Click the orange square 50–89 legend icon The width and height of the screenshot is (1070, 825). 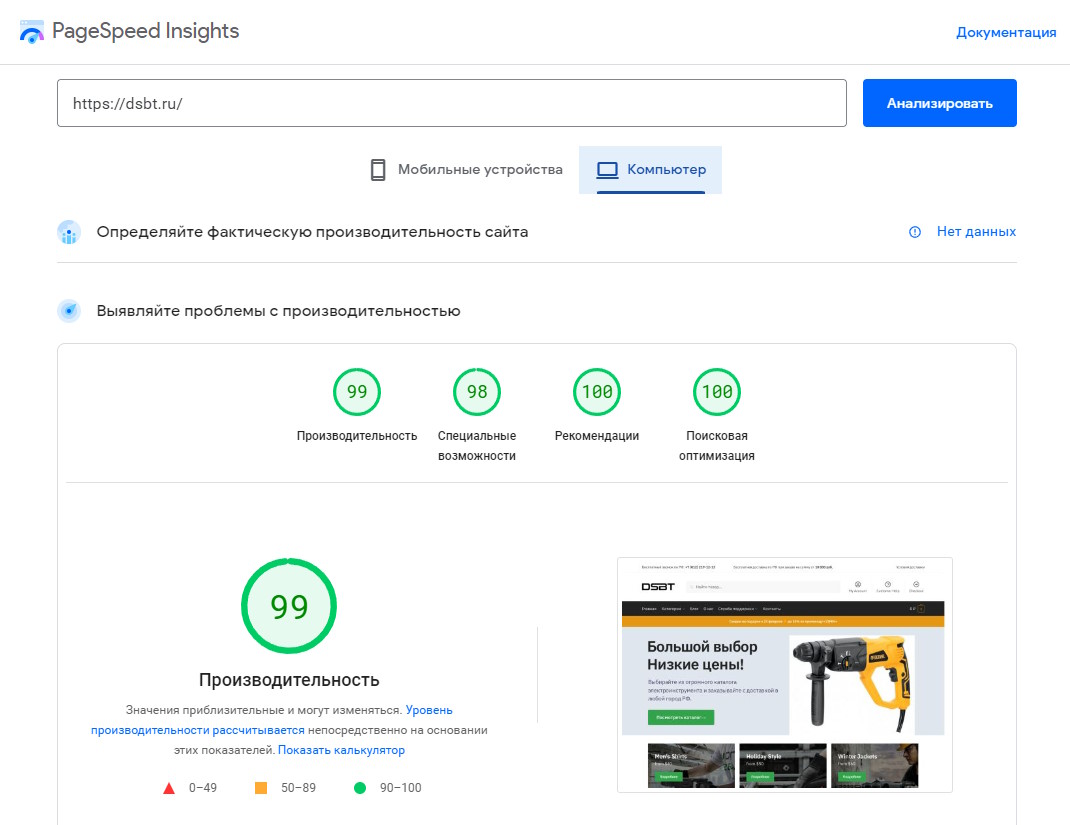coord(261,788)
